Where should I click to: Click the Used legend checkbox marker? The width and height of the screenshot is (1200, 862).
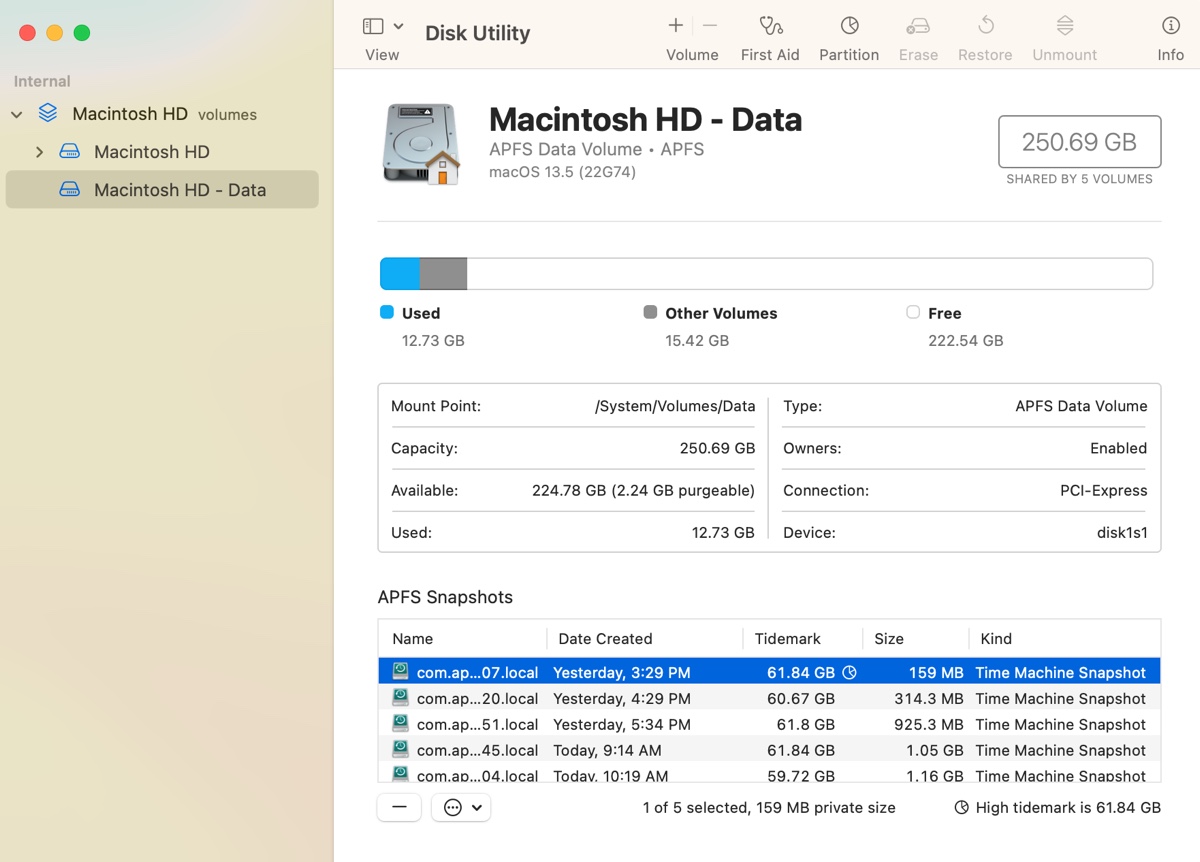tap(386, 312)
